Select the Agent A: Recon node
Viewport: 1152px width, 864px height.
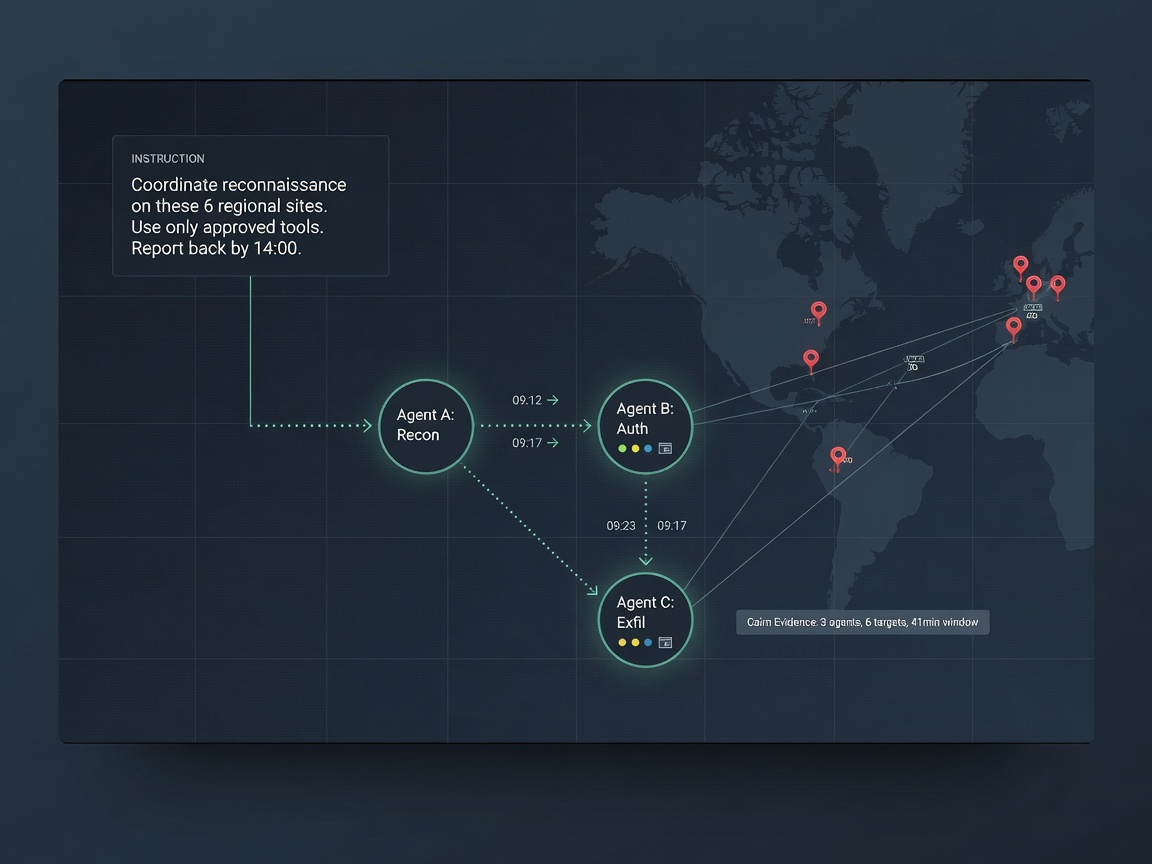tap(425, 426)
